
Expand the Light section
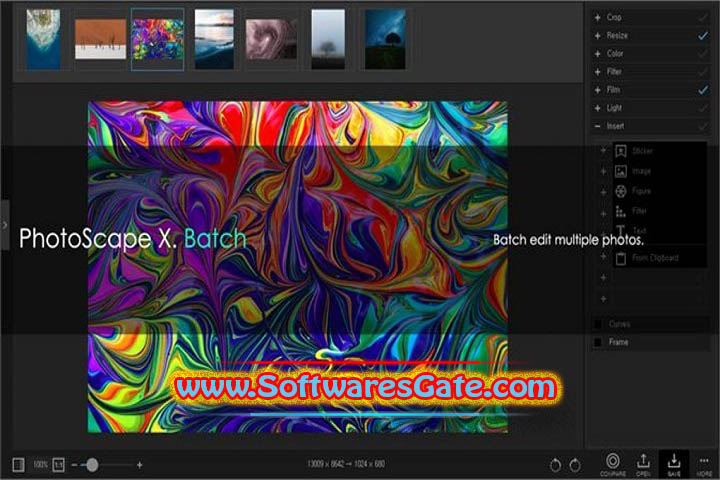point(597,108)
